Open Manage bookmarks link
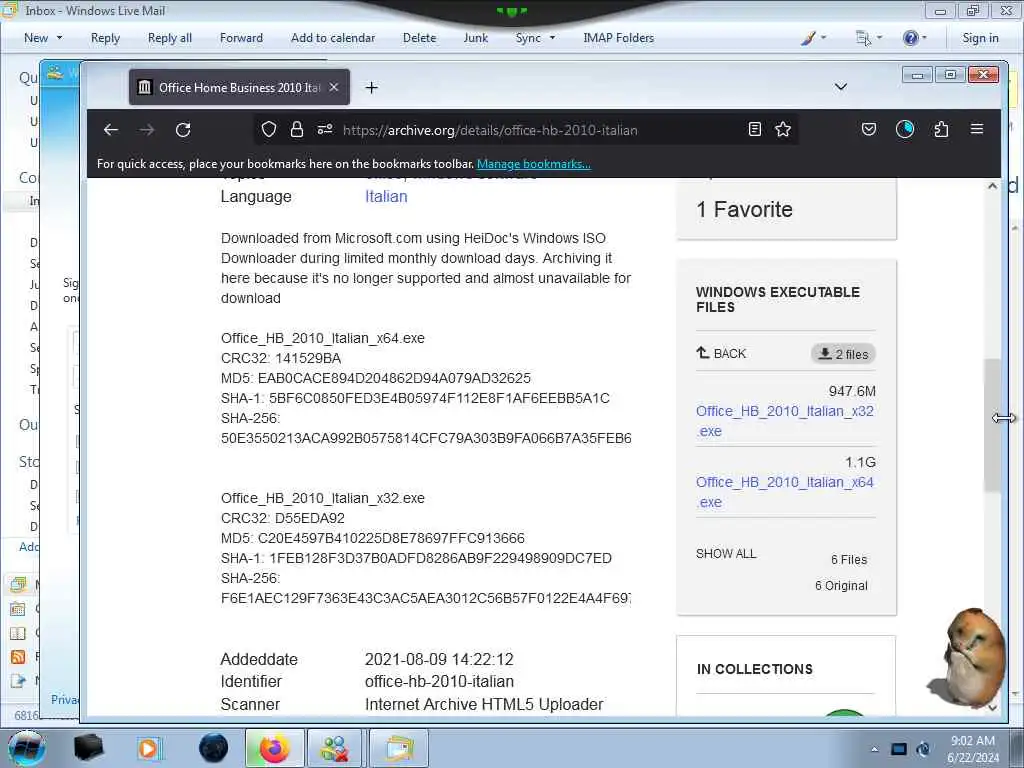The width and height of the screenshot is (1024, 768). (x=534, y=164)
